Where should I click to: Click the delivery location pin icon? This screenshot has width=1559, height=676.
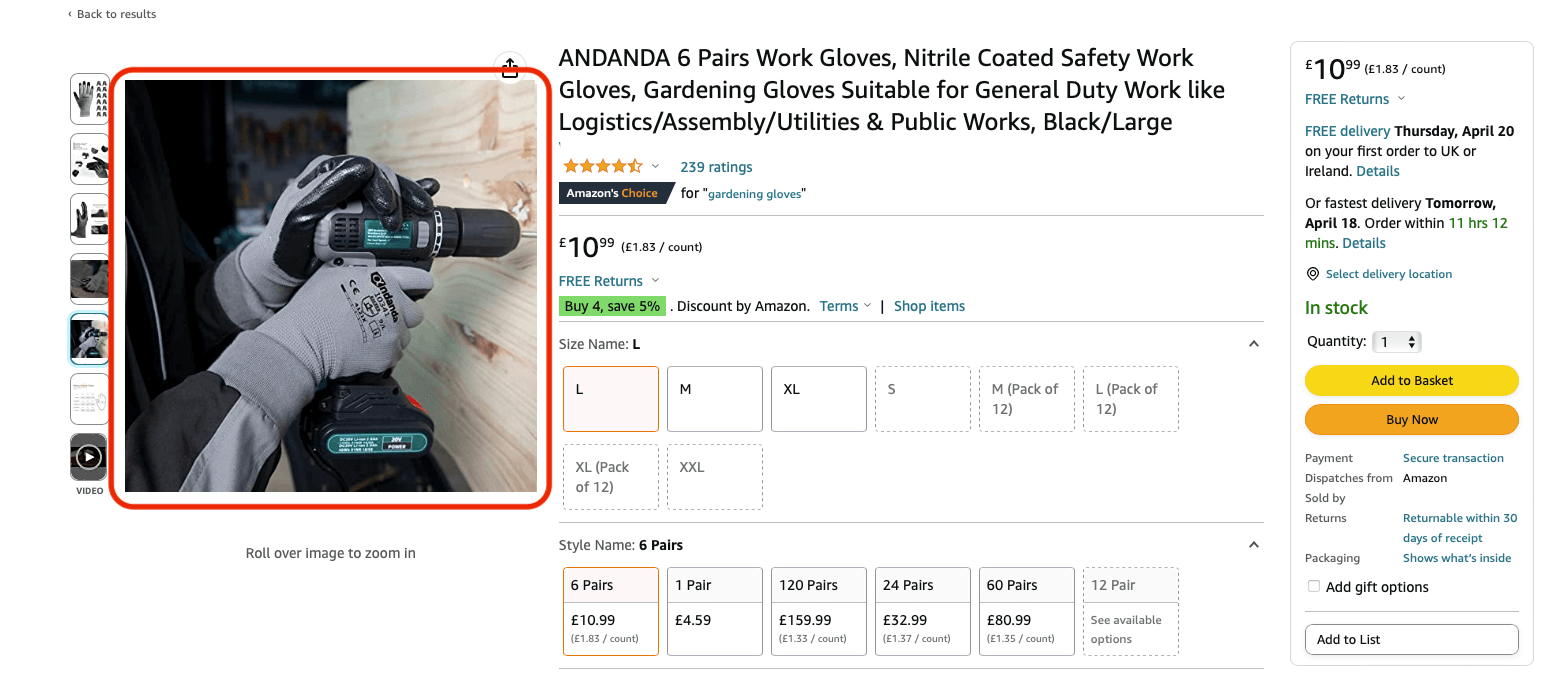[1313, 274]
